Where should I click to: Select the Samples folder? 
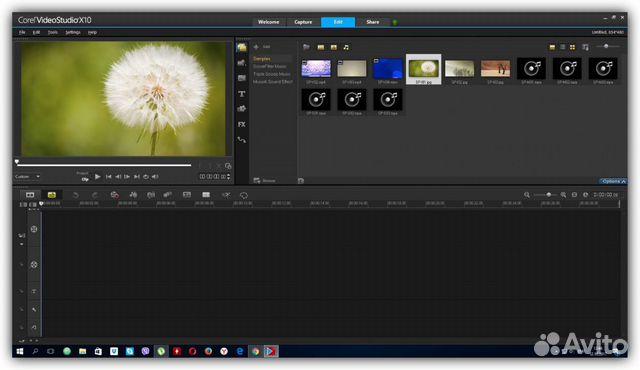click(262, 59)
